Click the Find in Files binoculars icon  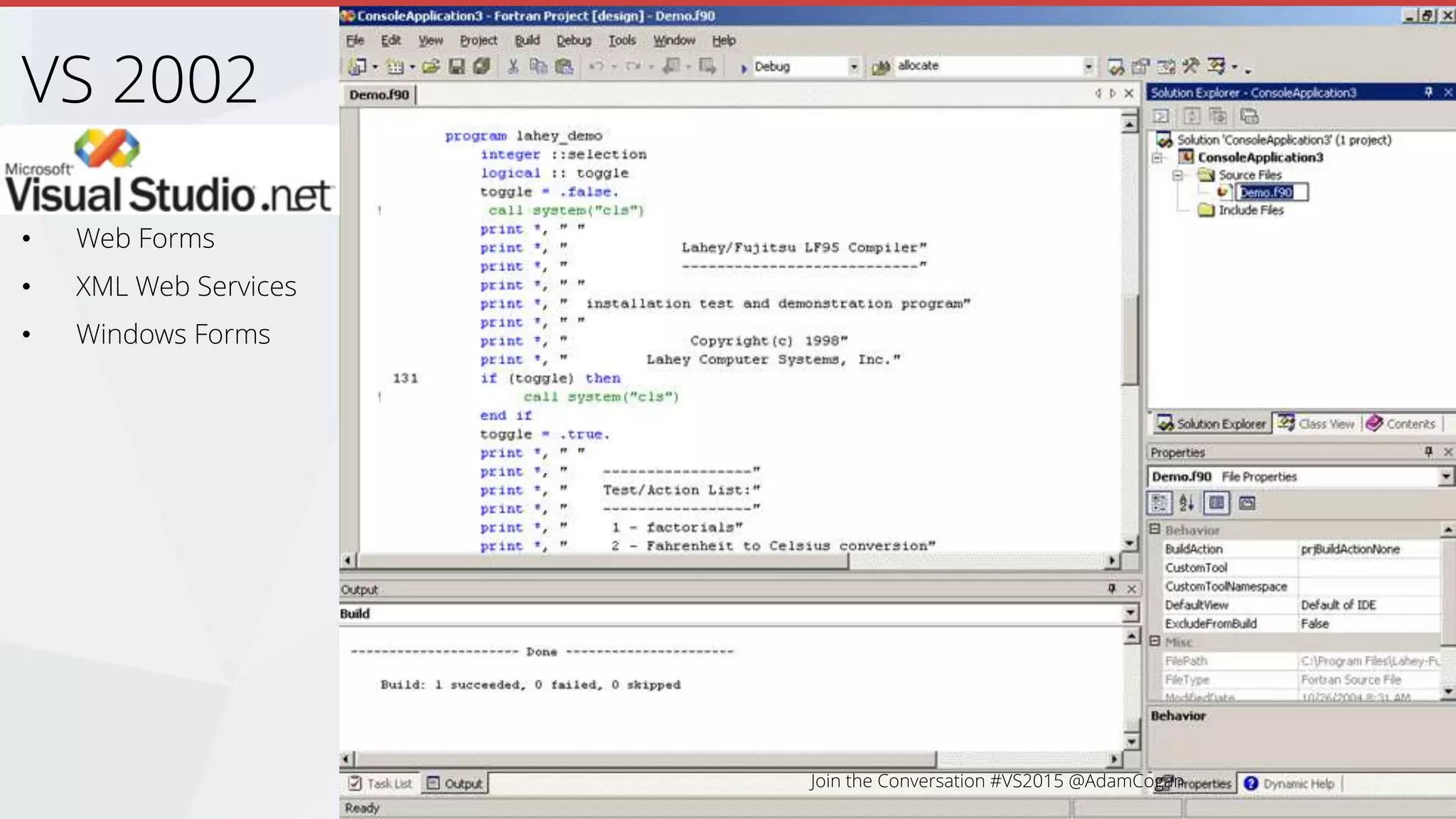pyautogui.click(x=881, y=67)
